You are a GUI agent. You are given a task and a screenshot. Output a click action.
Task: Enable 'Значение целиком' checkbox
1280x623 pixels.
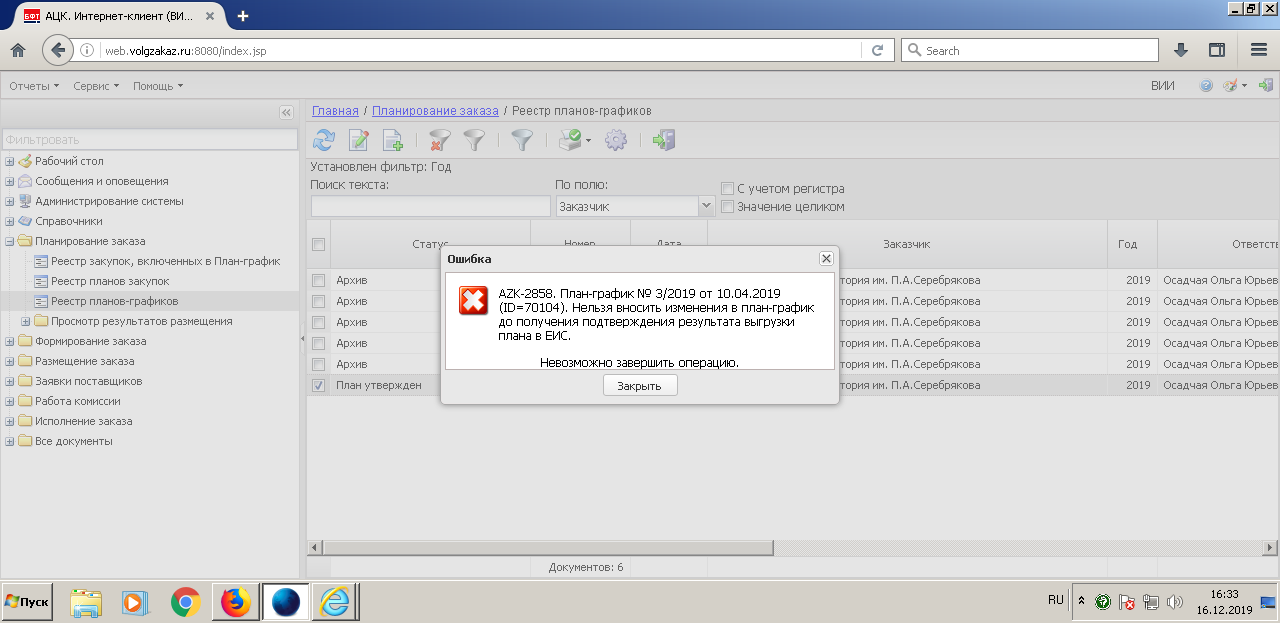(x=728, y=207)
